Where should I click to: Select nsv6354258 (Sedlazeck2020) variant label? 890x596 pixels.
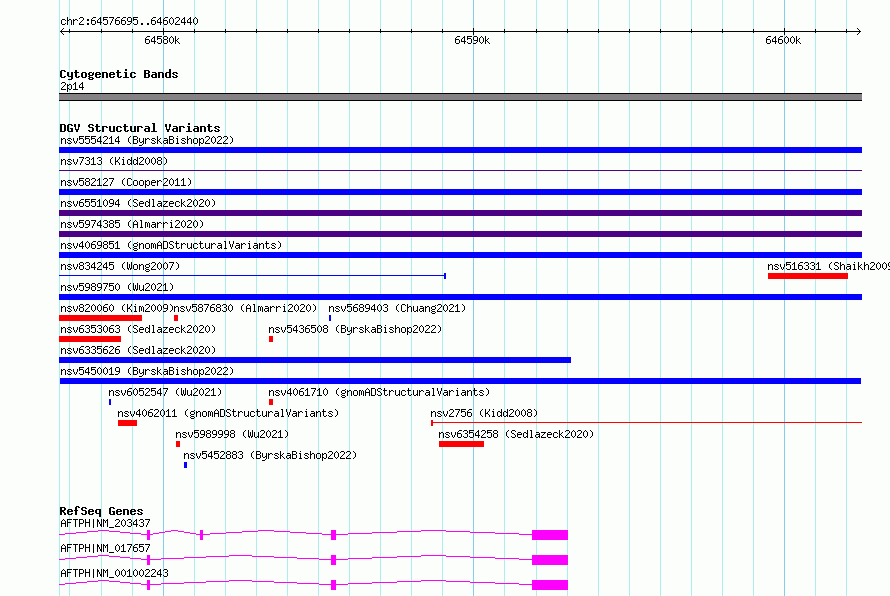click(x=516, y=434)
